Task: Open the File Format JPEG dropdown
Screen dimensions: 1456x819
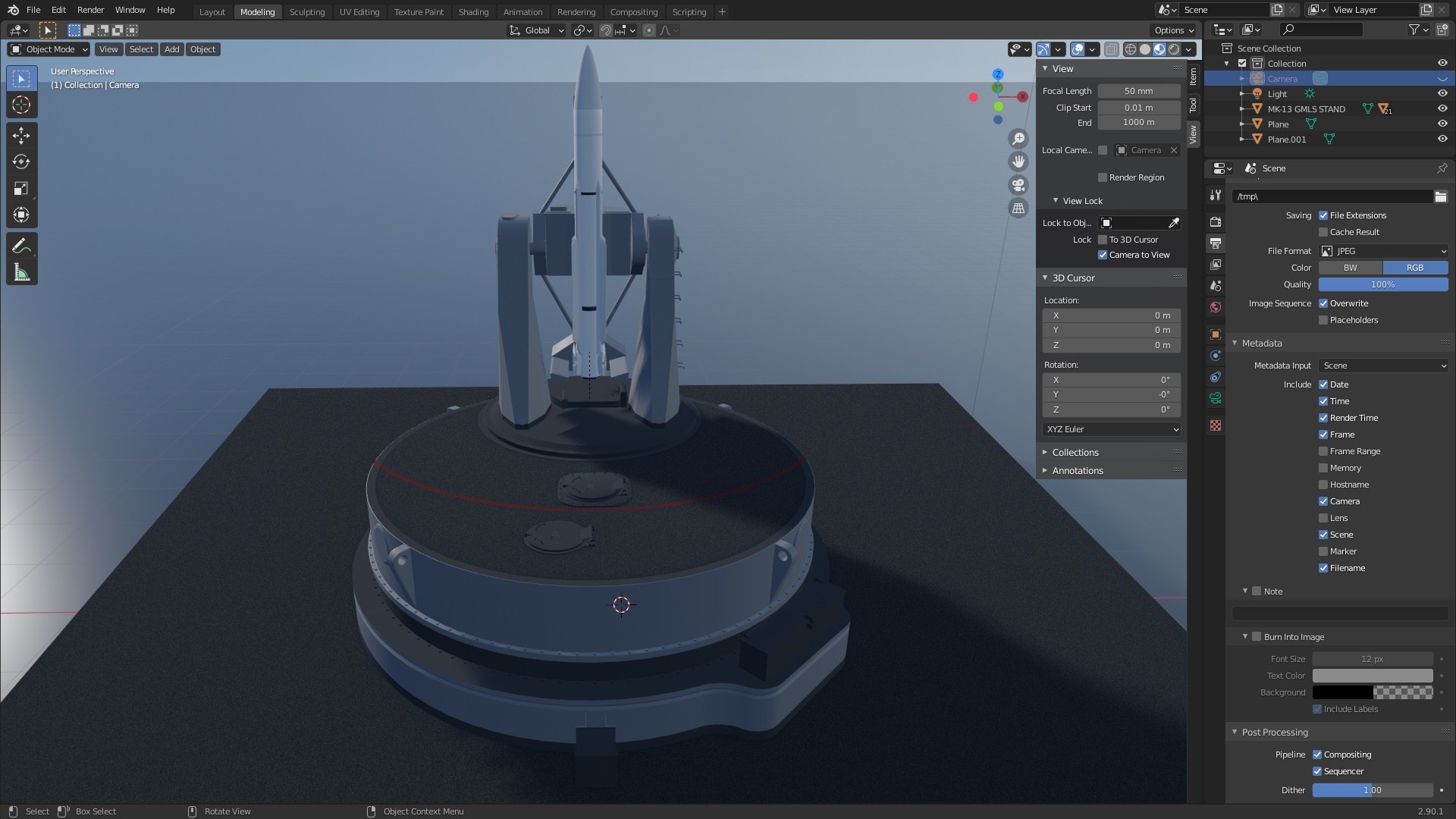Action: [1383, 251]
